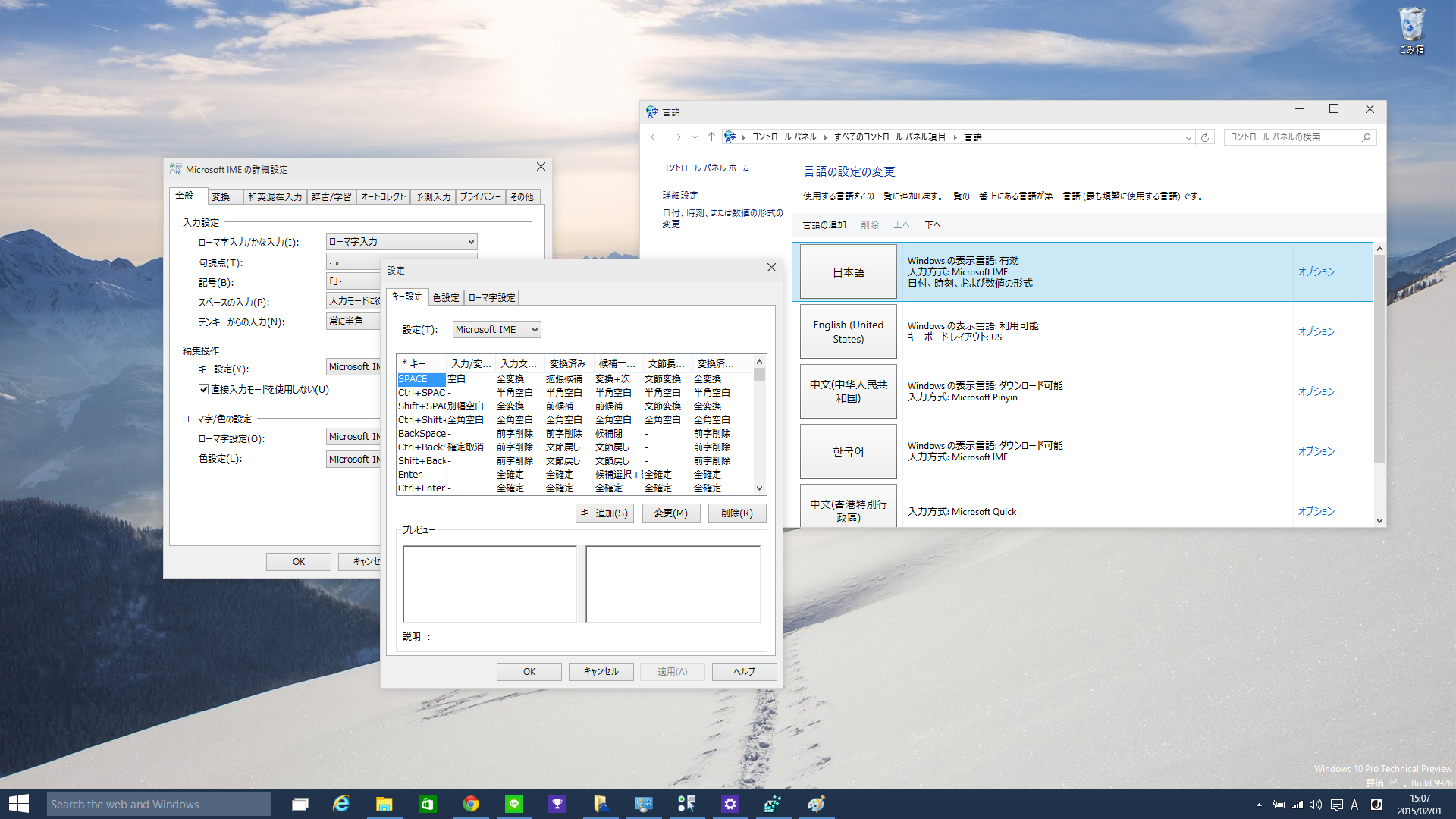This screenshot has height=819, width=1456.
Task: Show hidden system tray icons
Action: click(x=1259, y=805)
